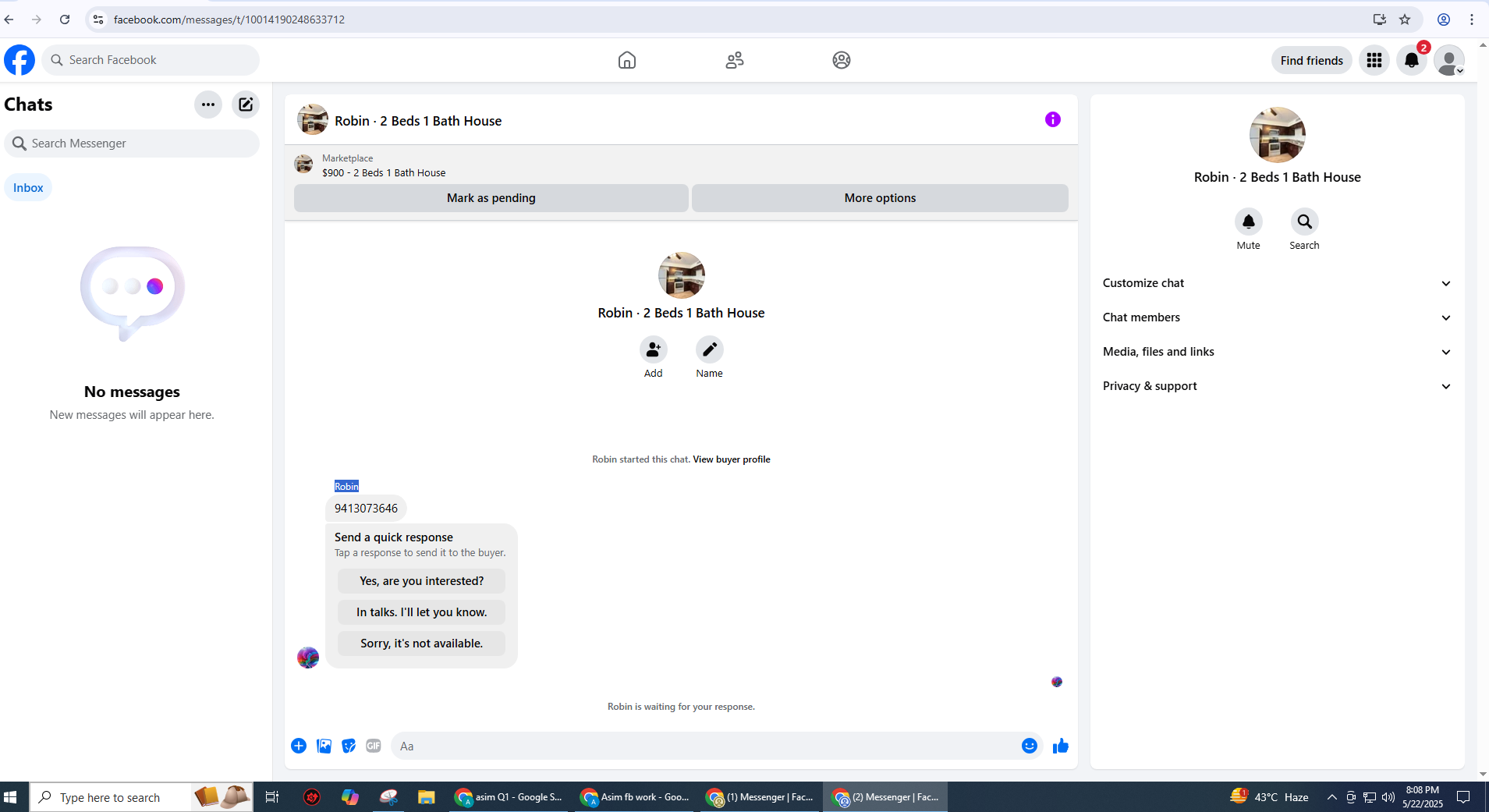Install the app from address bar icon
Image resolution: width=1489 pixels, height=812 pixels.
click(1380, 20)
